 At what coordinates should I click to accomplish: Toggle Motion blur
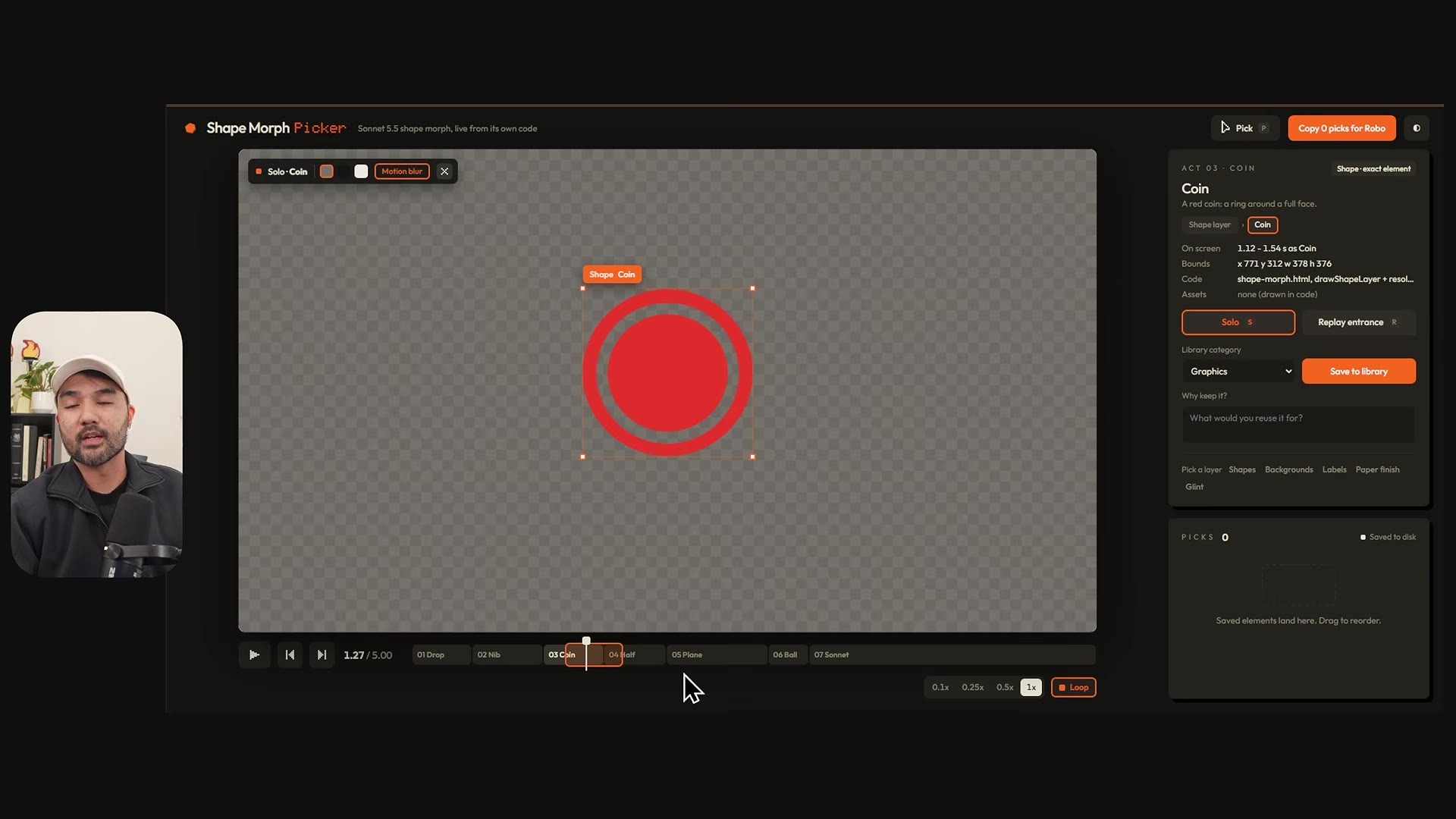402,171
